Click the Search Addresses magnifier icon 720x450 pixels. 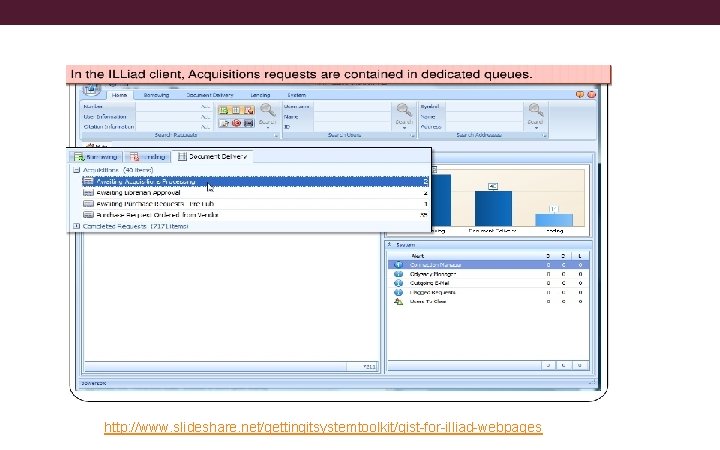(x=535, y=110)
